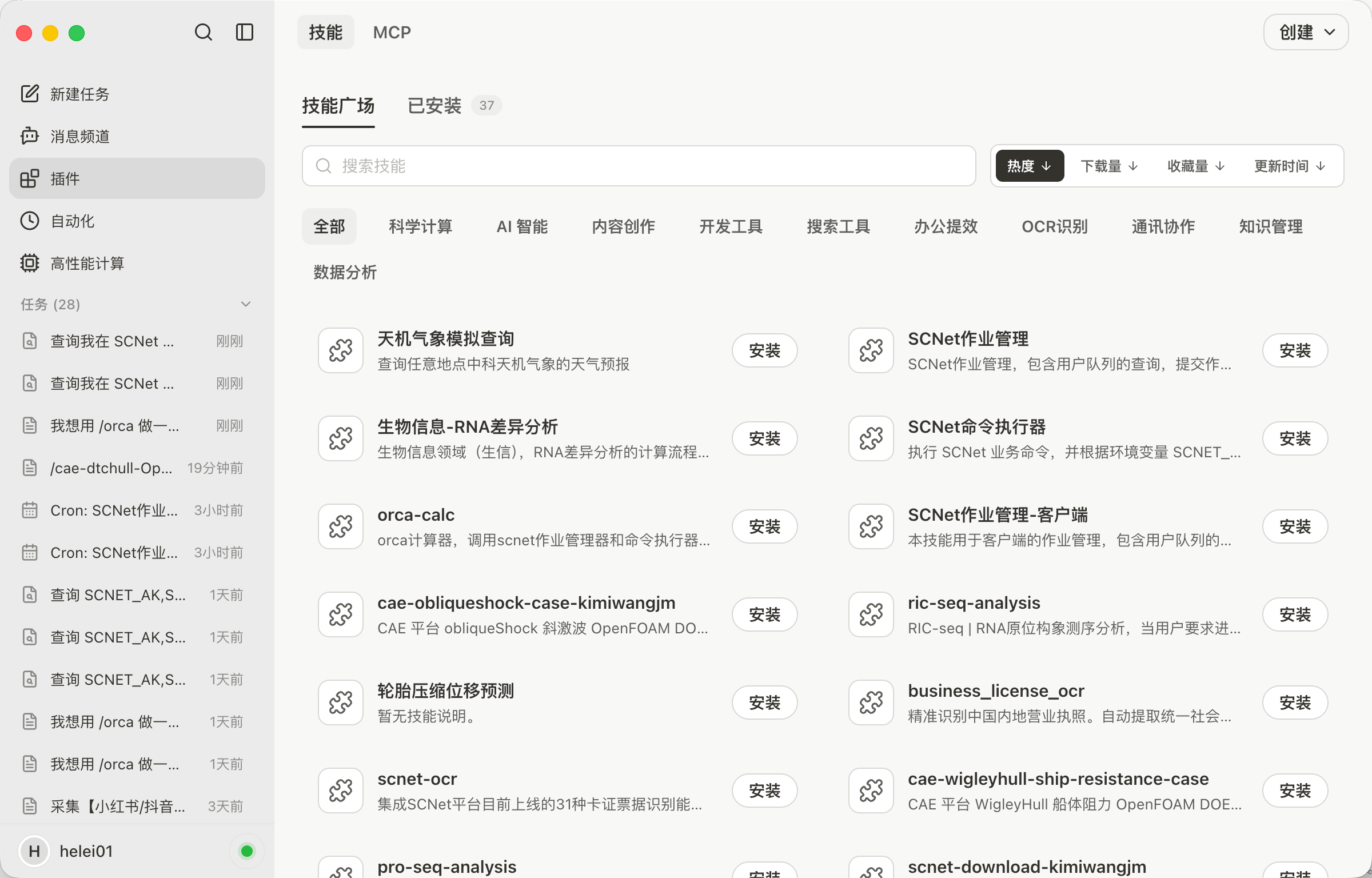Switch to the 技能 top tab

coord(326,33)
